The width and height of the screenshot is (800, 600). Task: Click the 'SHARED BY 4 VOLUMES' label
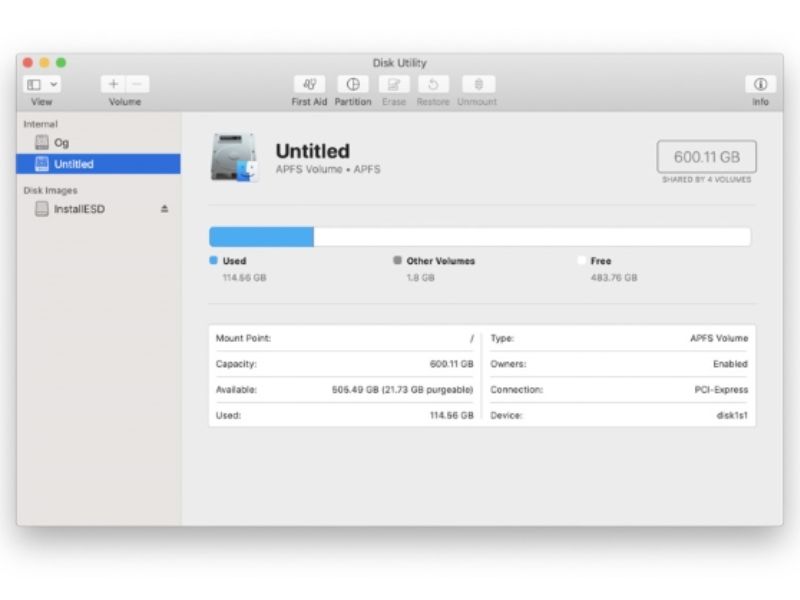(x=707, y=180)
